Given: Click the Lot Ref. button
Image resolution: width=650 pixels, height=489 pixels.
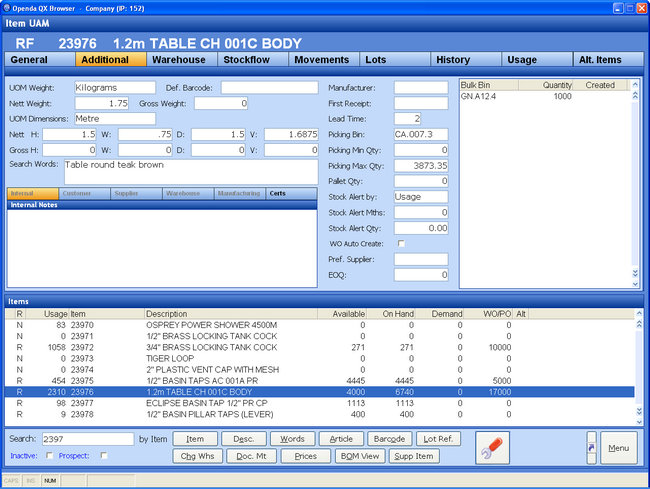Looking at the screenshot, I should point(439,439).
